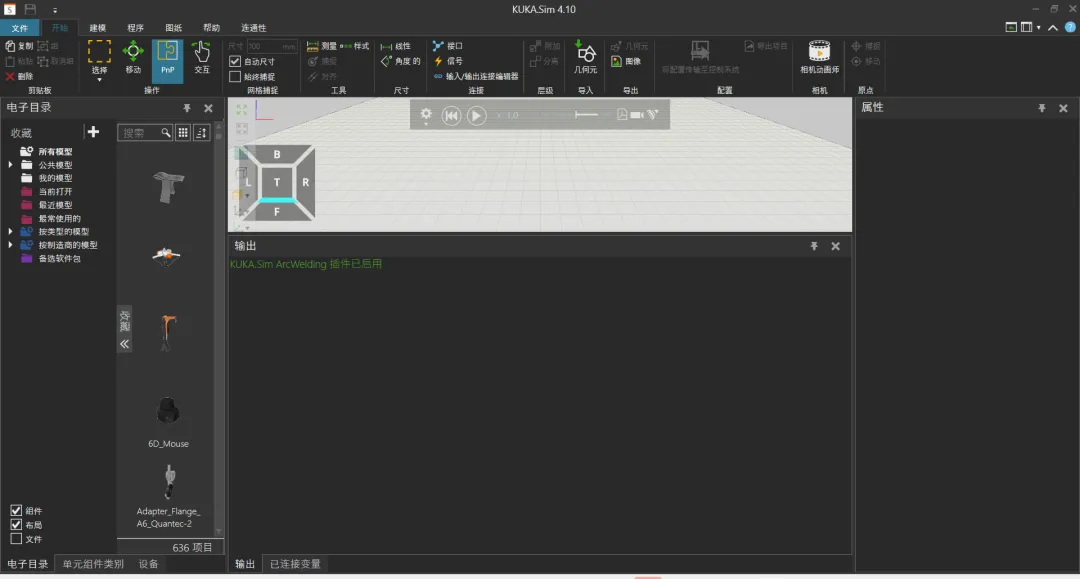1080x579 pixels.
Task: Launch 相机动画师 camera animator
Action: point(819,56)
